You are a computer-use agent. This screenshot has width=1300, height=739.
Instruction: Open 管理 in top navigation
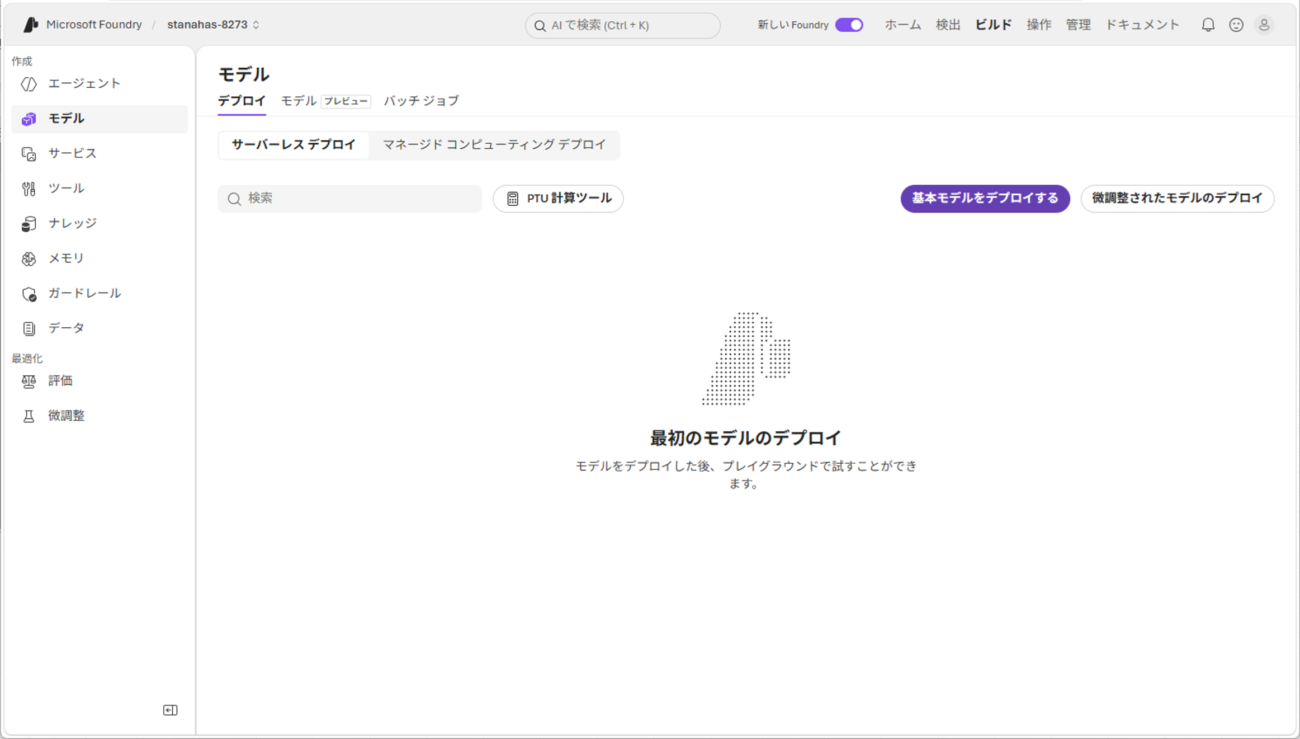(x=1078, y=25)
